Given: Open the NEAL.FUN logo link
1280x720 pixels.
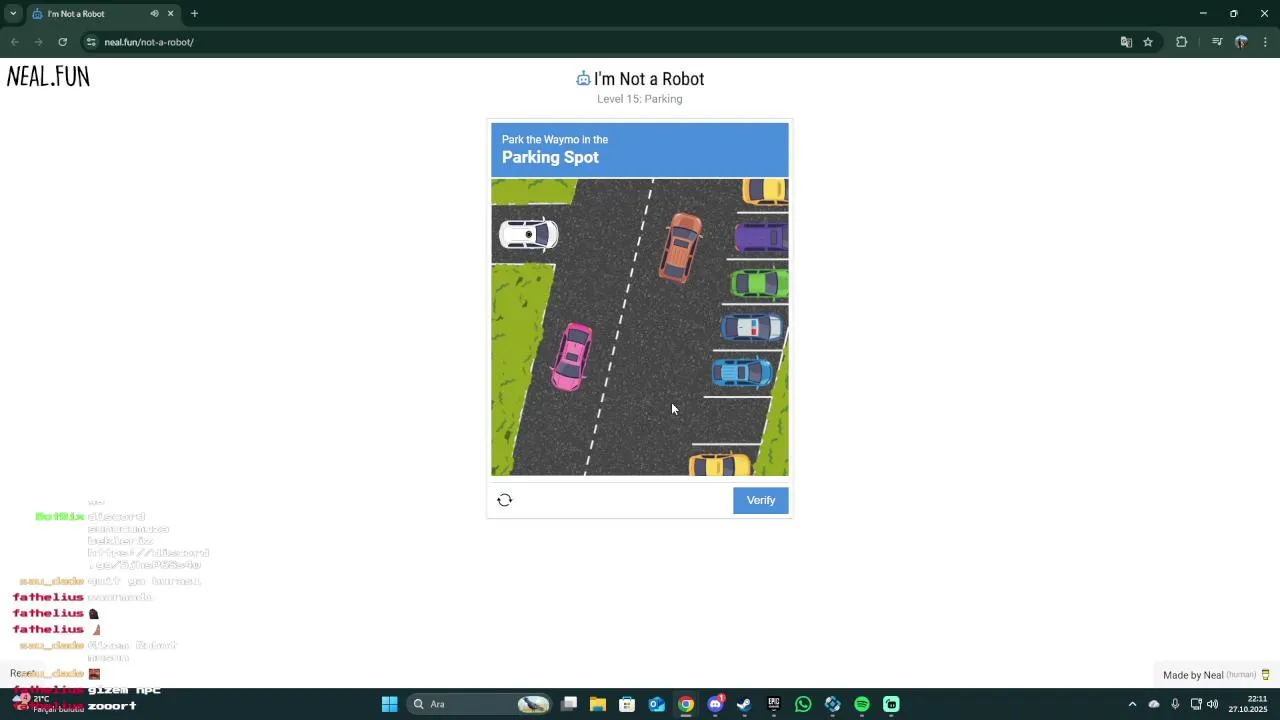Looking at the screenshot, I should 48,77.
